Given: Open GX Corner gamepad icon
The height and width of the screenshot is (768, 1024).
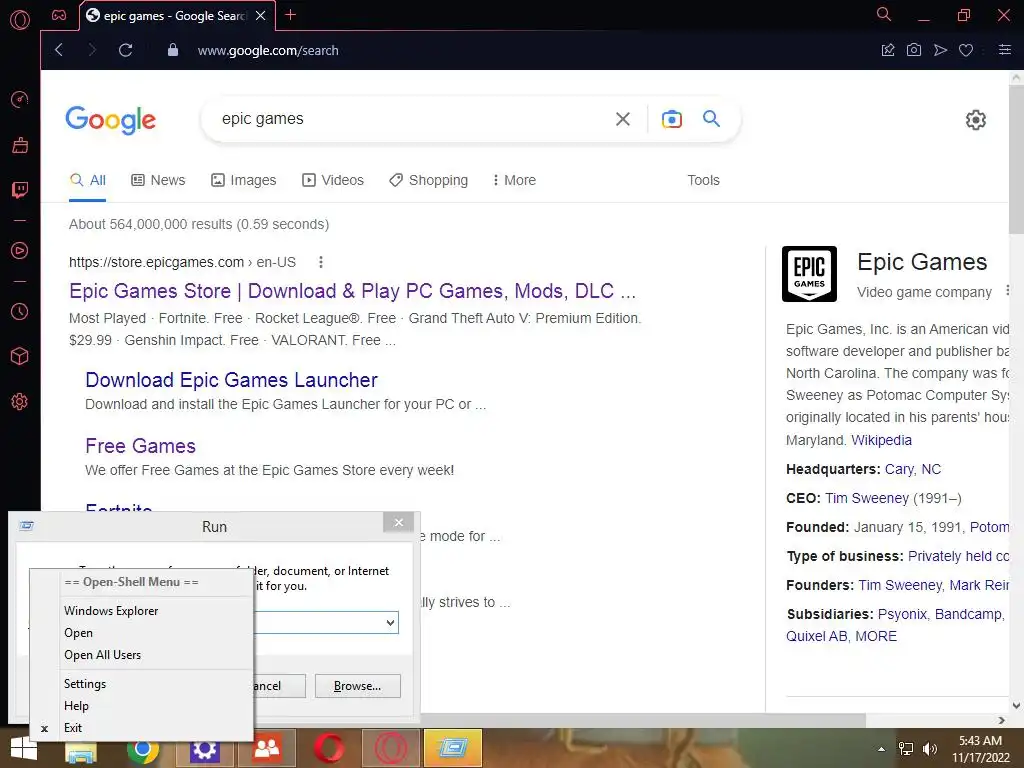Looking at the screenshot, I should coord(59,15).
